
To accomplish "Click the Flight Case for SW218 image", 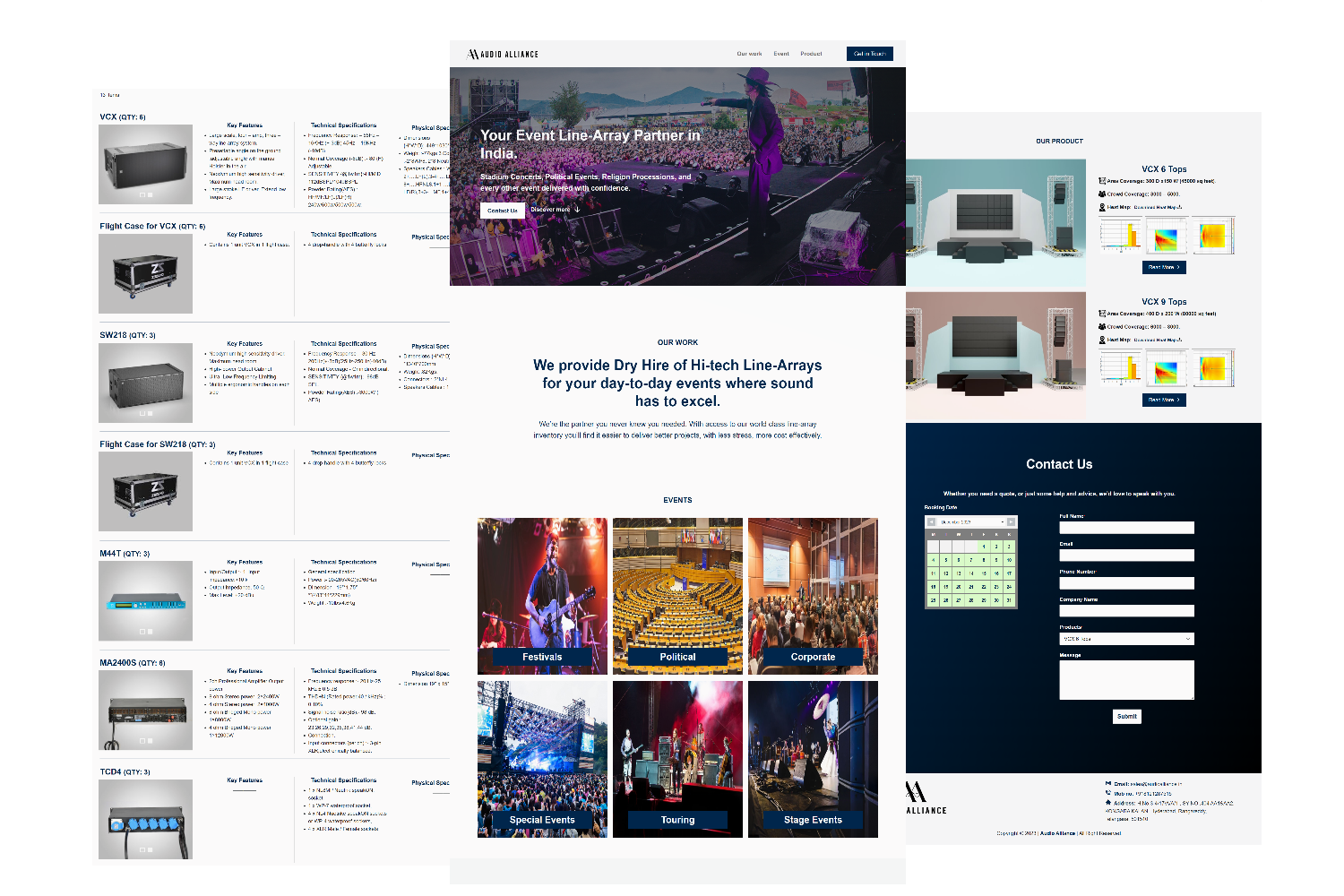I will tap(145, 492).
